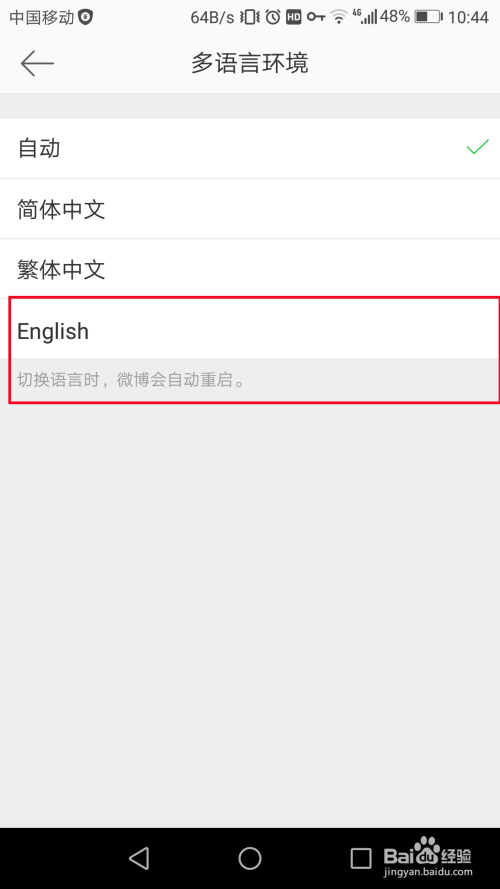Tap the battery icon in status bar
Screen dimensions: 500x889
coord(428,17)
